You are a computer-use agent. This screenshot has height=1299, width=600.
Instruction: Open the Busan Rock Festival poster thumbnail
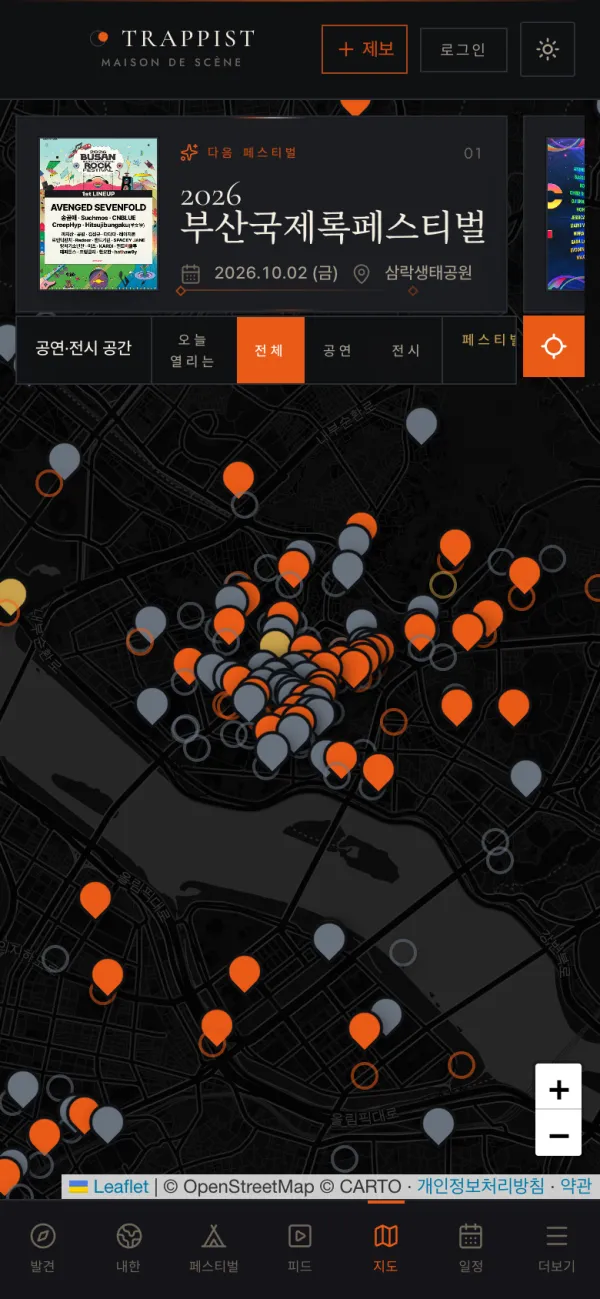point(98,214)
